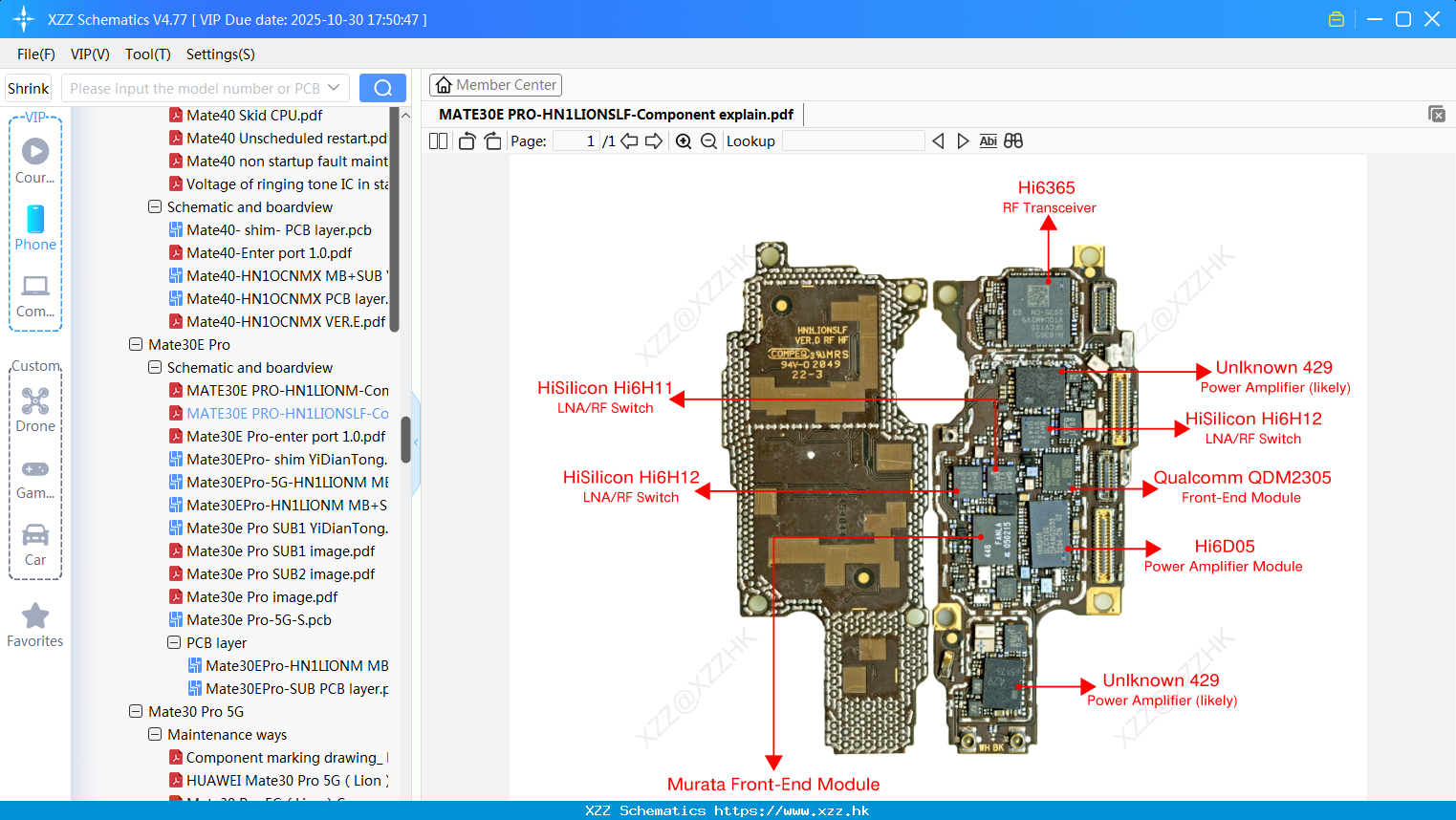
Task: Click the model number search input
Action: (196, 88)
